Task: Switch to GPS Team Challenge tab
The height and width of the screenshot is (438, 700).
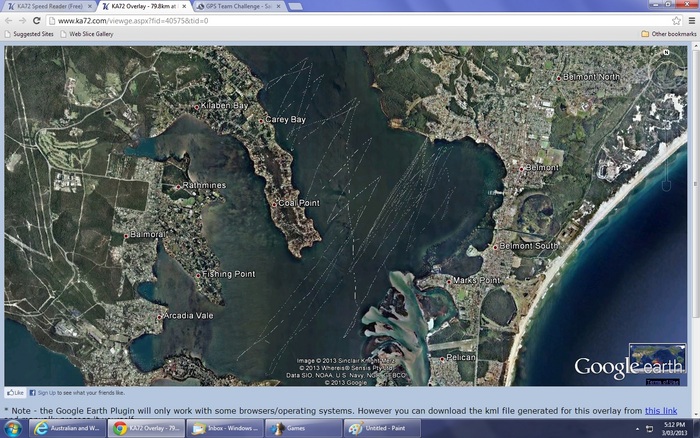Action: pyautogui.click(x=240, y=6)
